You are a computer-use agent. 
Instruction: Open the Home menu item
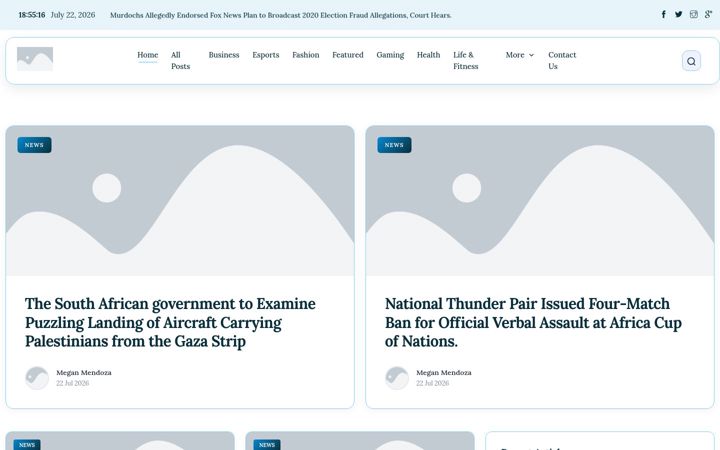coord(147,55)
